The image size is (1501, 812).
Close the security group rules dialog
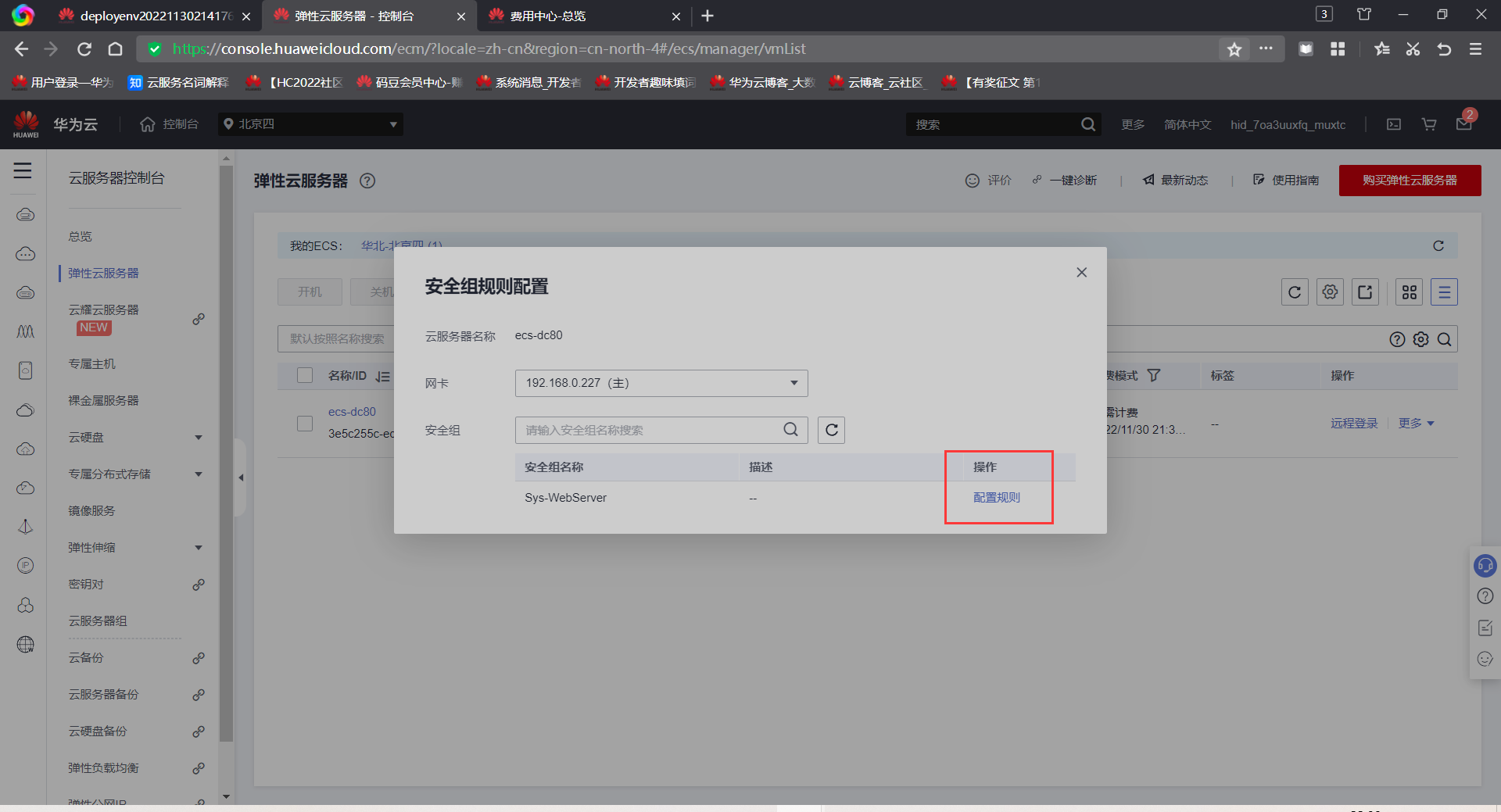click(1081, 272)
